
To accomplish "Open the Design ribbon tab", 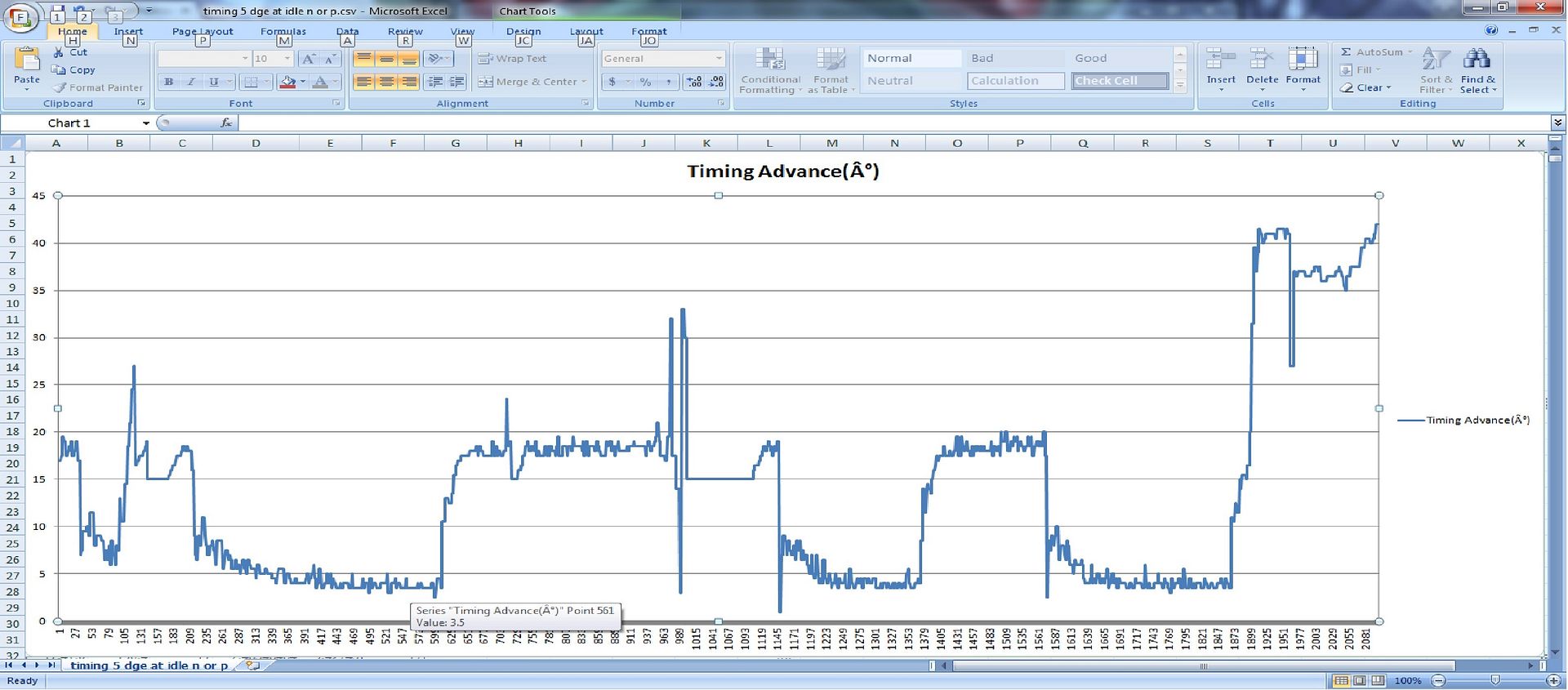I will (523, 31).
